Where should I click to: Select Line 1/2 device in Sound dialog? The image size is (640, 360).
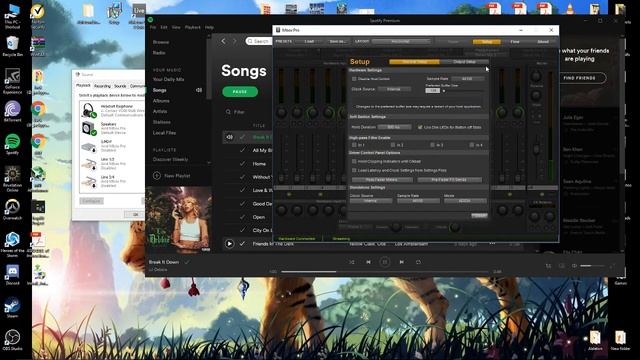click(112, 164)
